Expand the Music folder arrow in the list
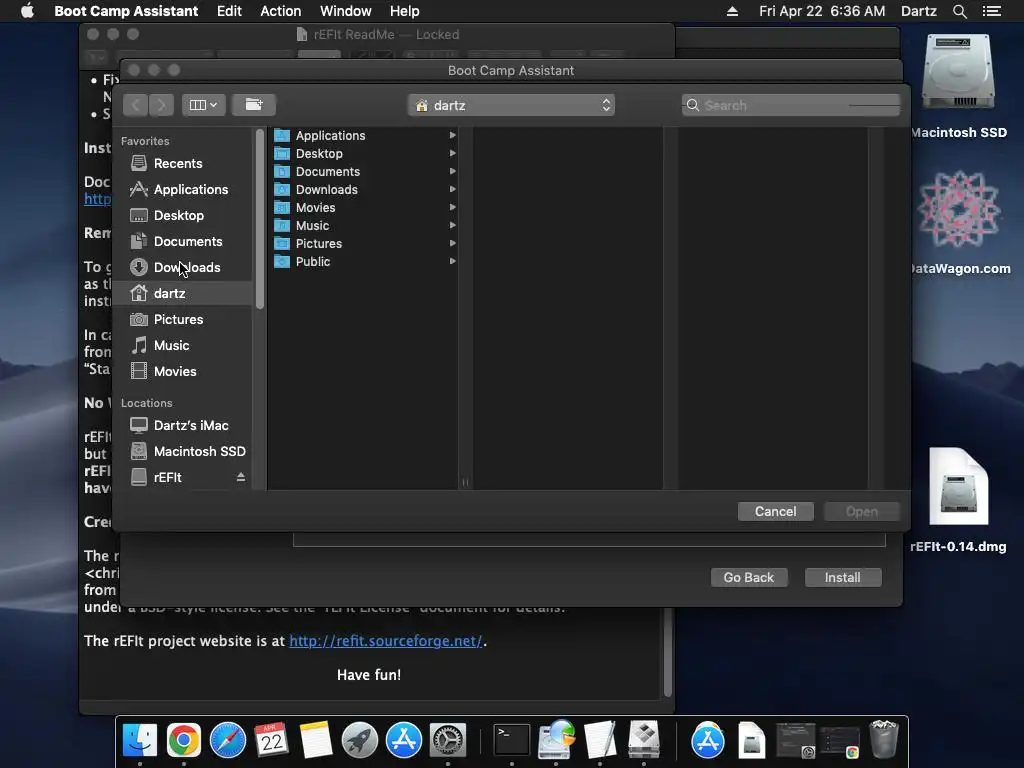 (x=452, y=225)
